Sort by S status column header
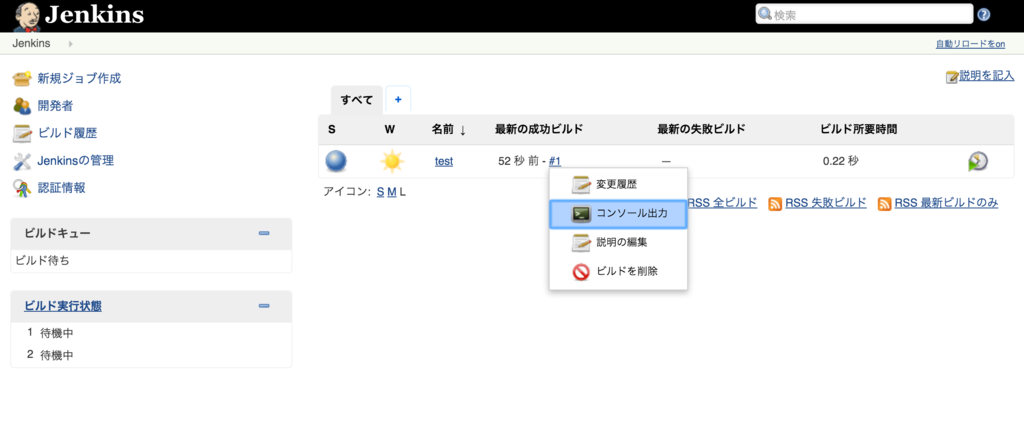1024x439 pixels. 332,129
